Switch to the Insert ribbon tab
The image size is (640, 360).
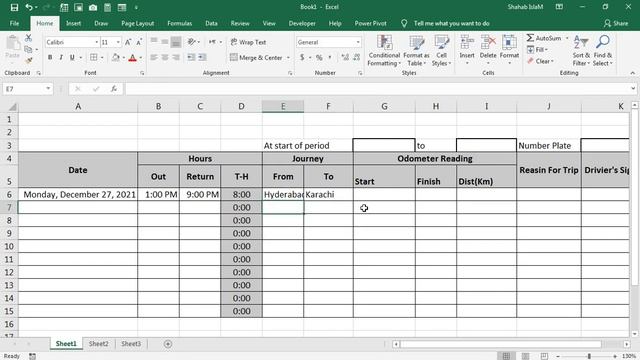tap(73, 23)
